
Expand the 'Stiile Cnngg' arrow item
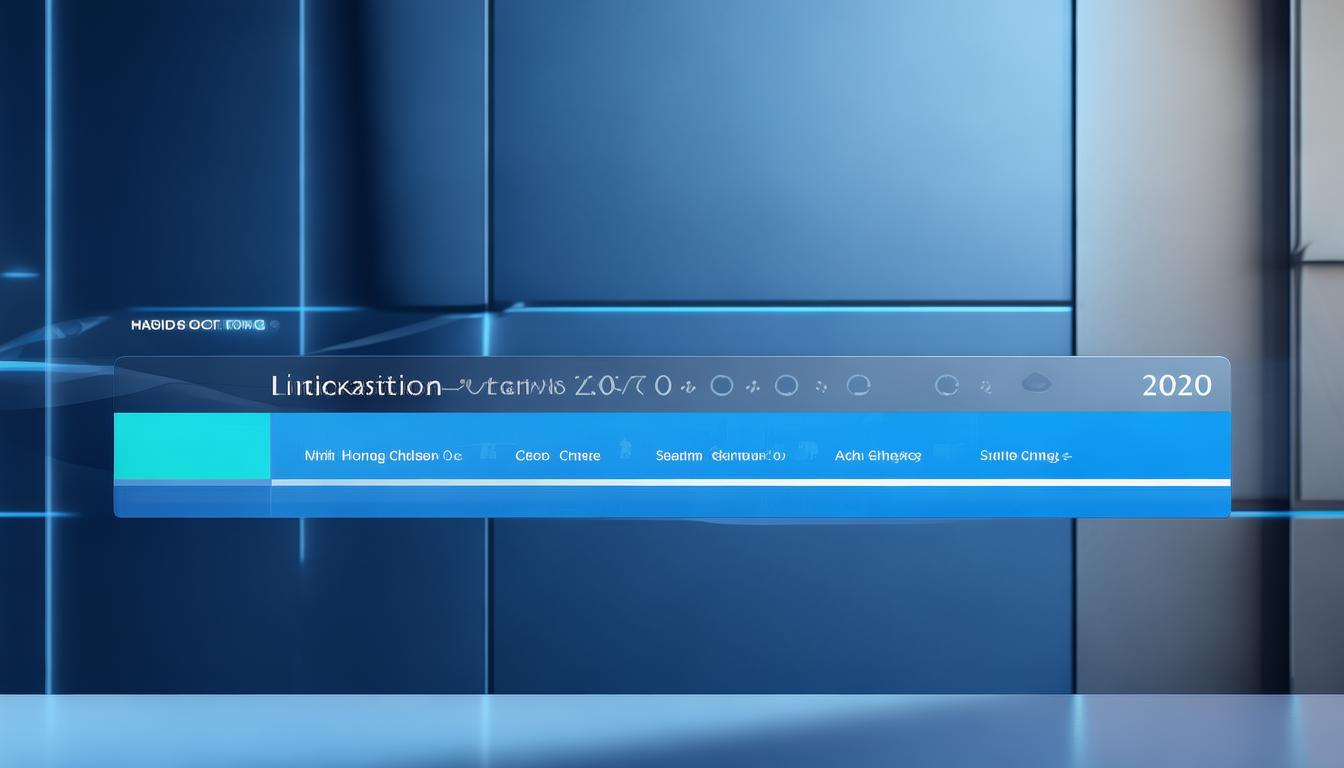(x=1025, y=456)
